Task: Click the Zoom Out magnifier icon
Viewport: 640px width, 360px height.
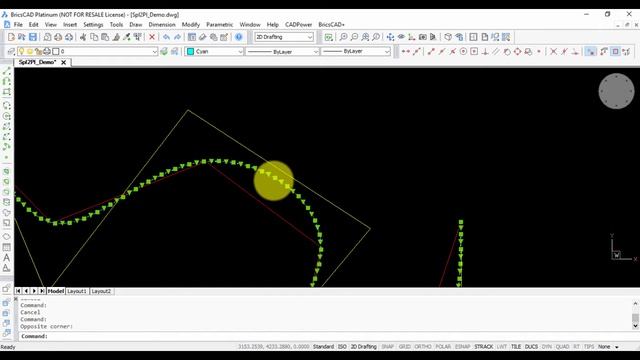Action: click(354, 37)
